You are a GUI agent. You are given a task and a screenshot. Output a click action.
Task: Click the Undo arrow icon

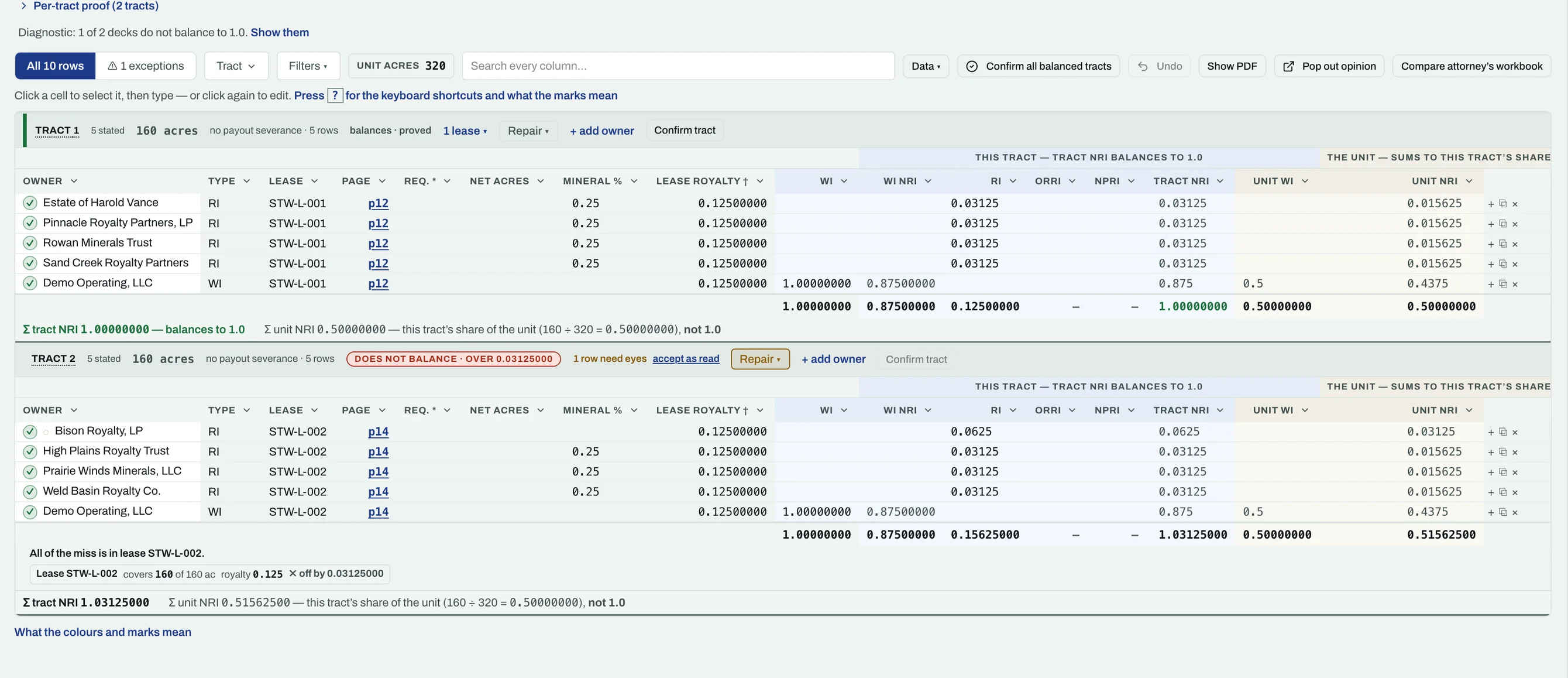coord(1143,66)
